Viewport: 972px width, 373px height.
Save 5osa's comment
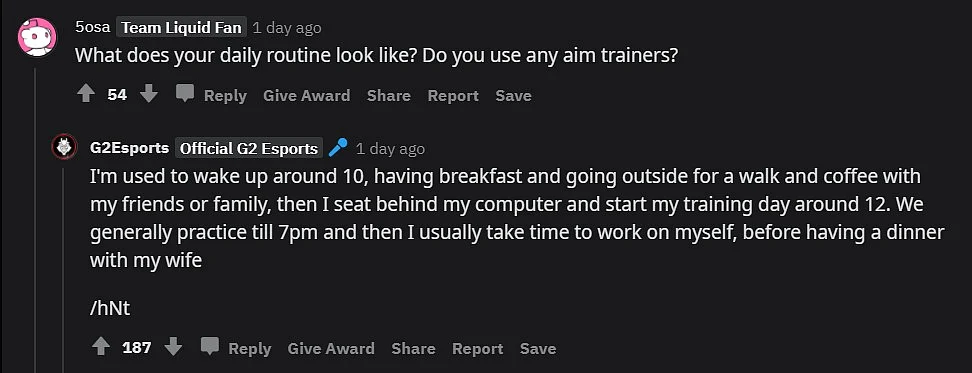click(x=513, y=95)
